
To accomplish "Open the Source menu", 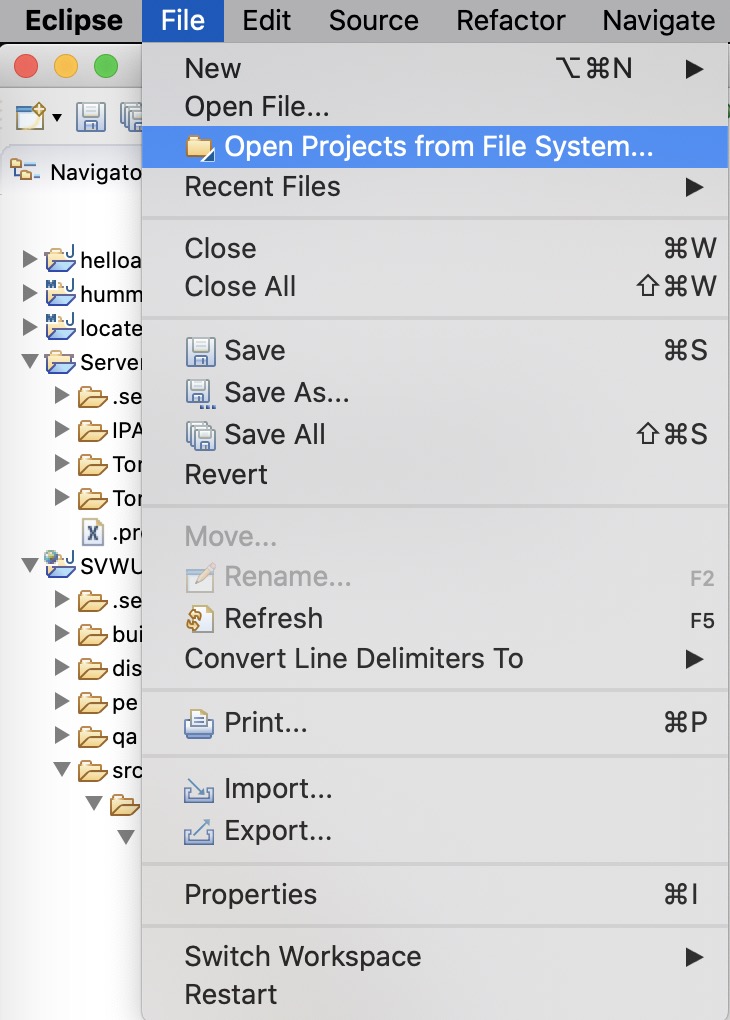I will pos(373,20).
